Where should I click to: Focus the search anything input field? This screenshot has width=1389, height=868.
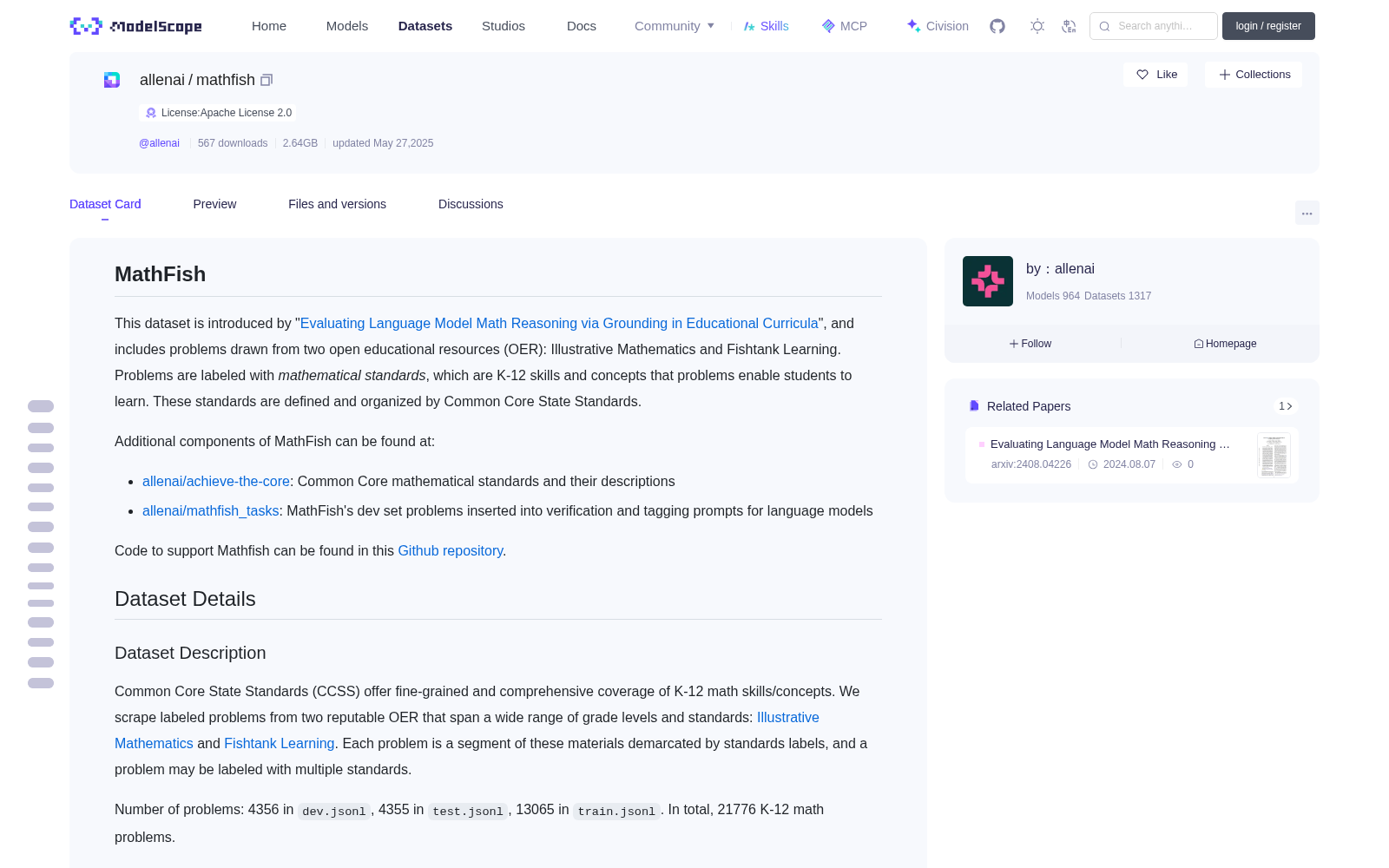[x=1154, y=26]
